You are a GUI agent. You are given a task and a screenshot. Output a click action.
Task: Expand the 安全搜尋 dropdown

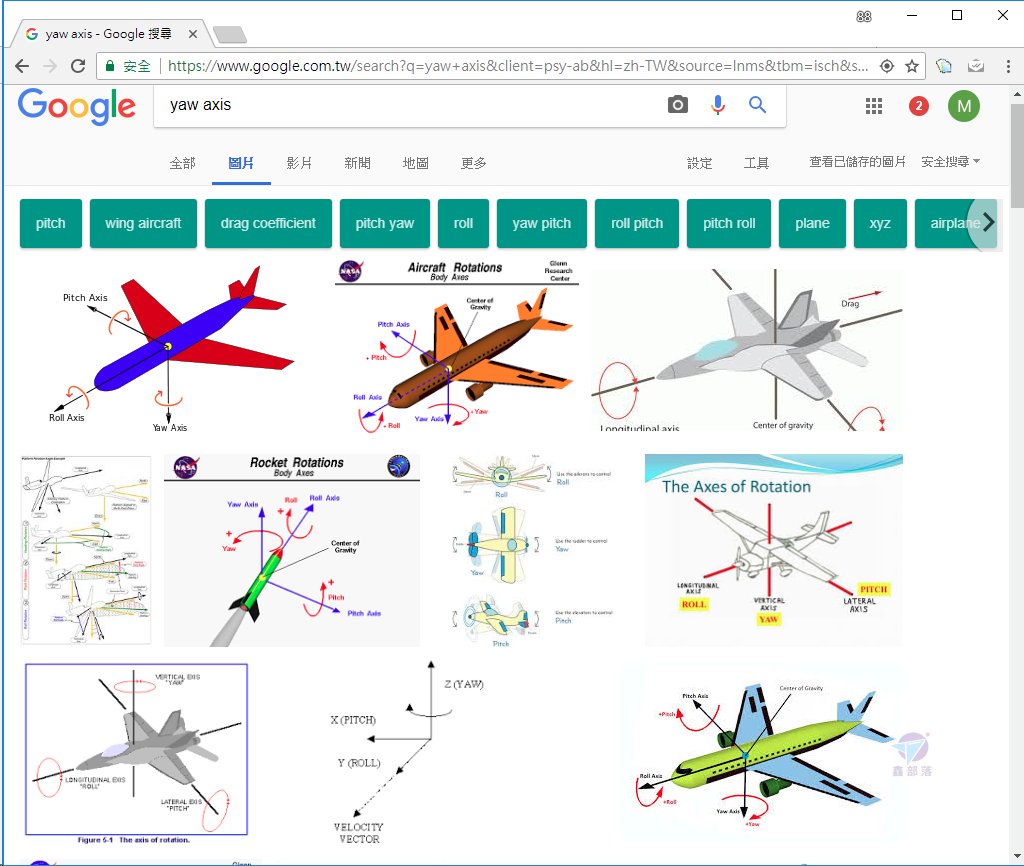pyautogui.click(x=950, y=161)
